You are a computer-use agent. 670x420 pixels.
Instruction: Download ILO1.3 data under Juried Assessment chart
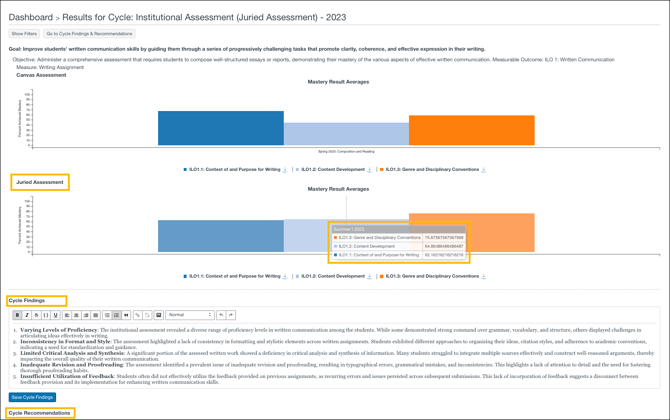[484, 276]
